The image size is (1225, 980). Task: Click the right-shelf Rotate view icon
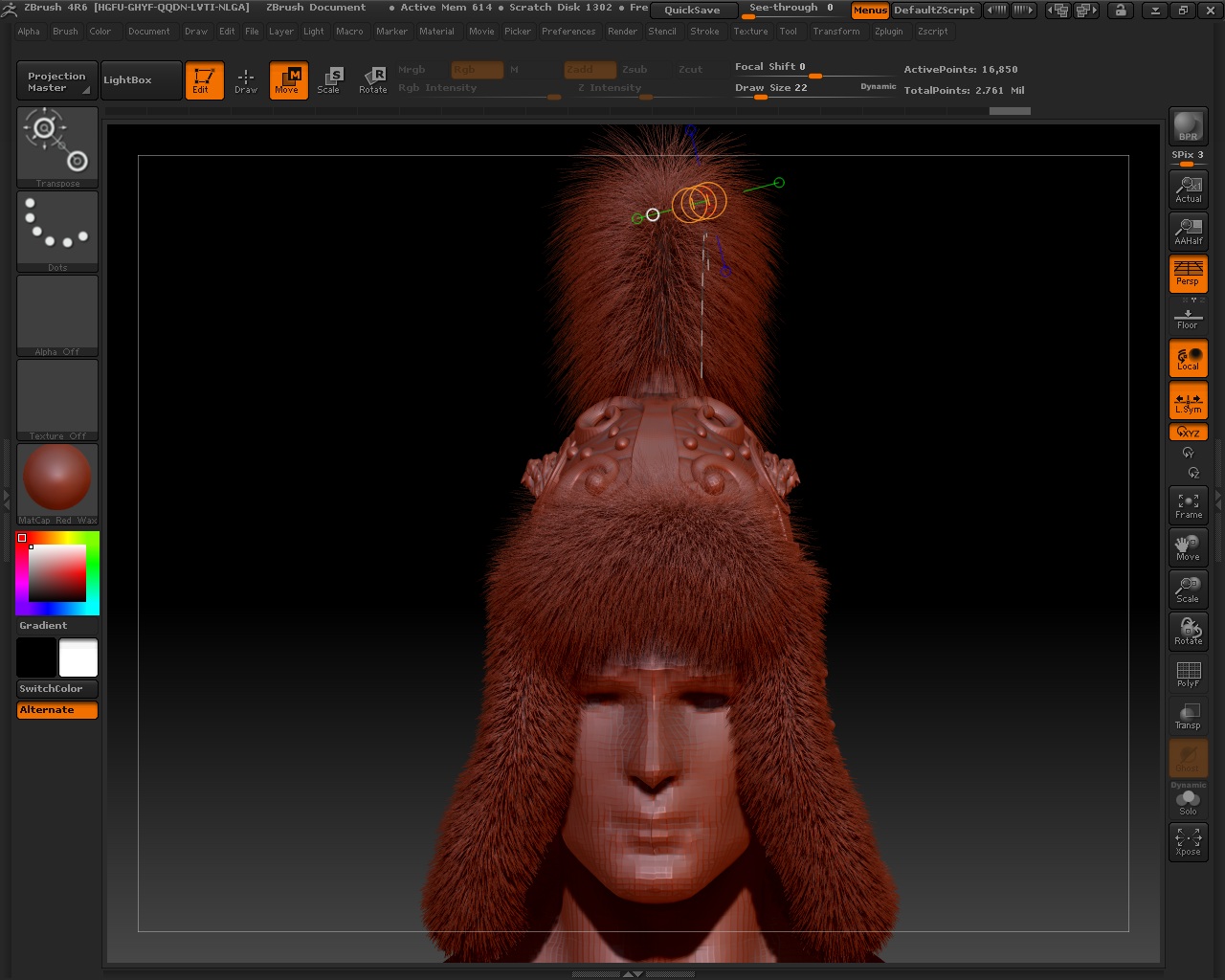tap(1188, 632)
